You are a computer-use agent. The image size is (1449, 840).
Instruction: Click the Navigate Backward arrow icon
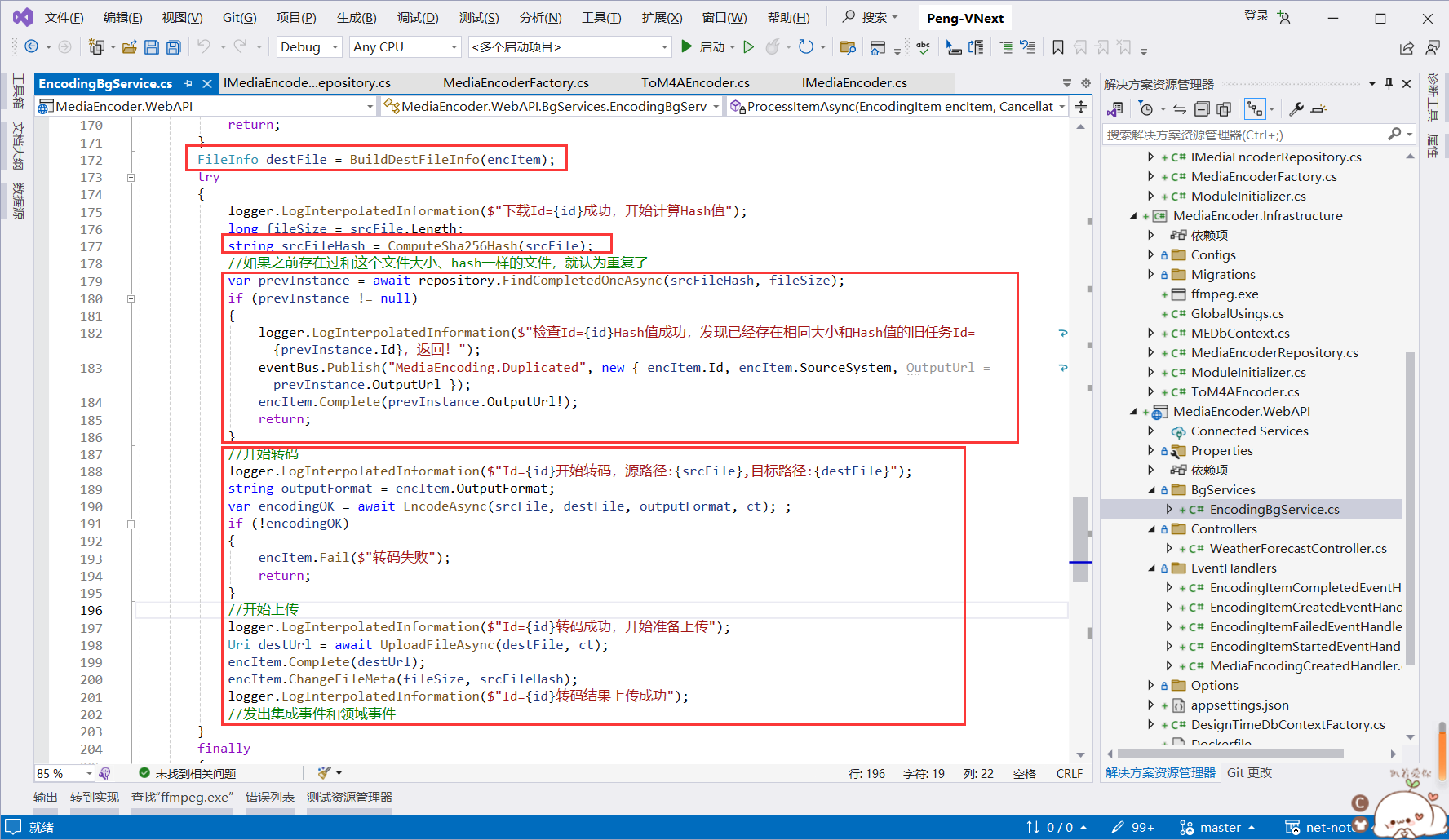tap(32, 46)
